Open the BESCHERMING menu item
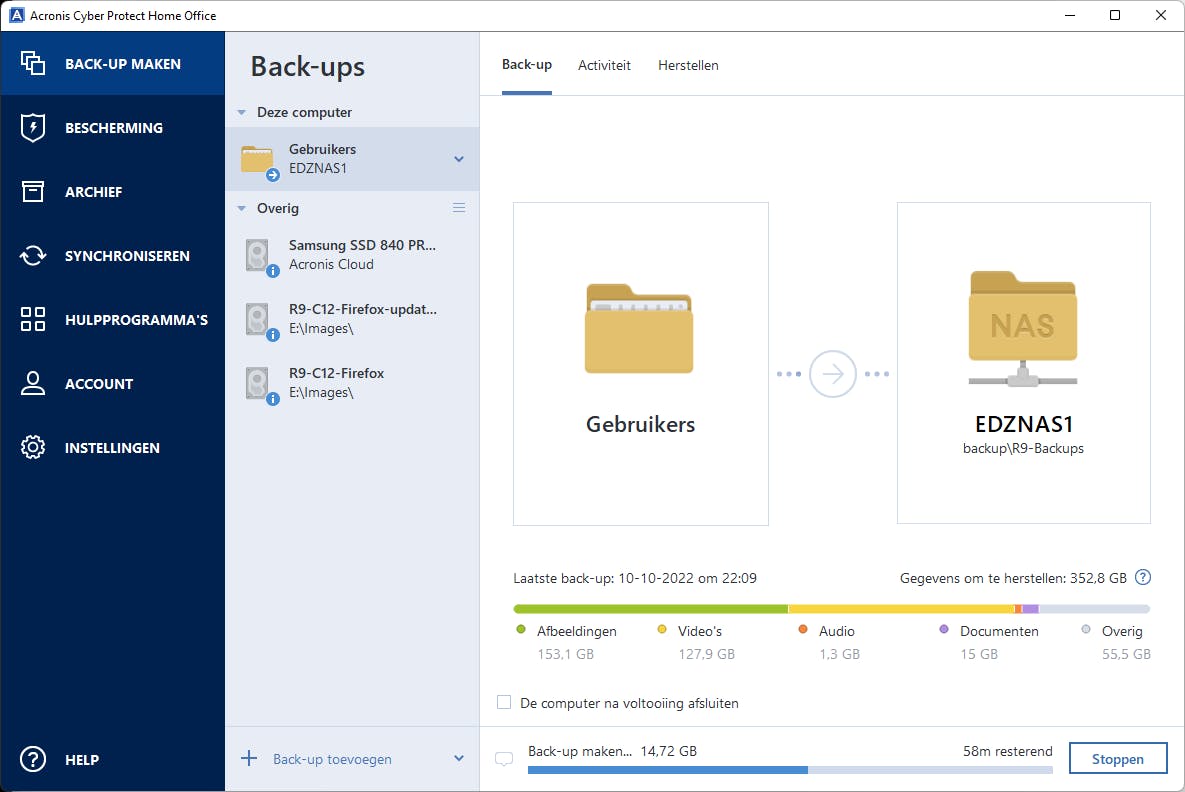1185x792 pixels. [113, 128]
